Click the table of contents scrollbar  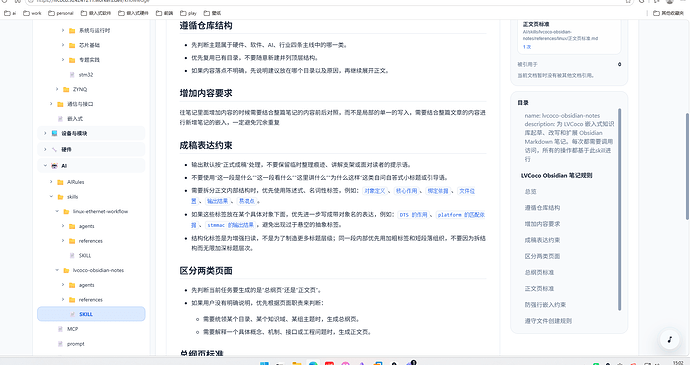point(620,209)
